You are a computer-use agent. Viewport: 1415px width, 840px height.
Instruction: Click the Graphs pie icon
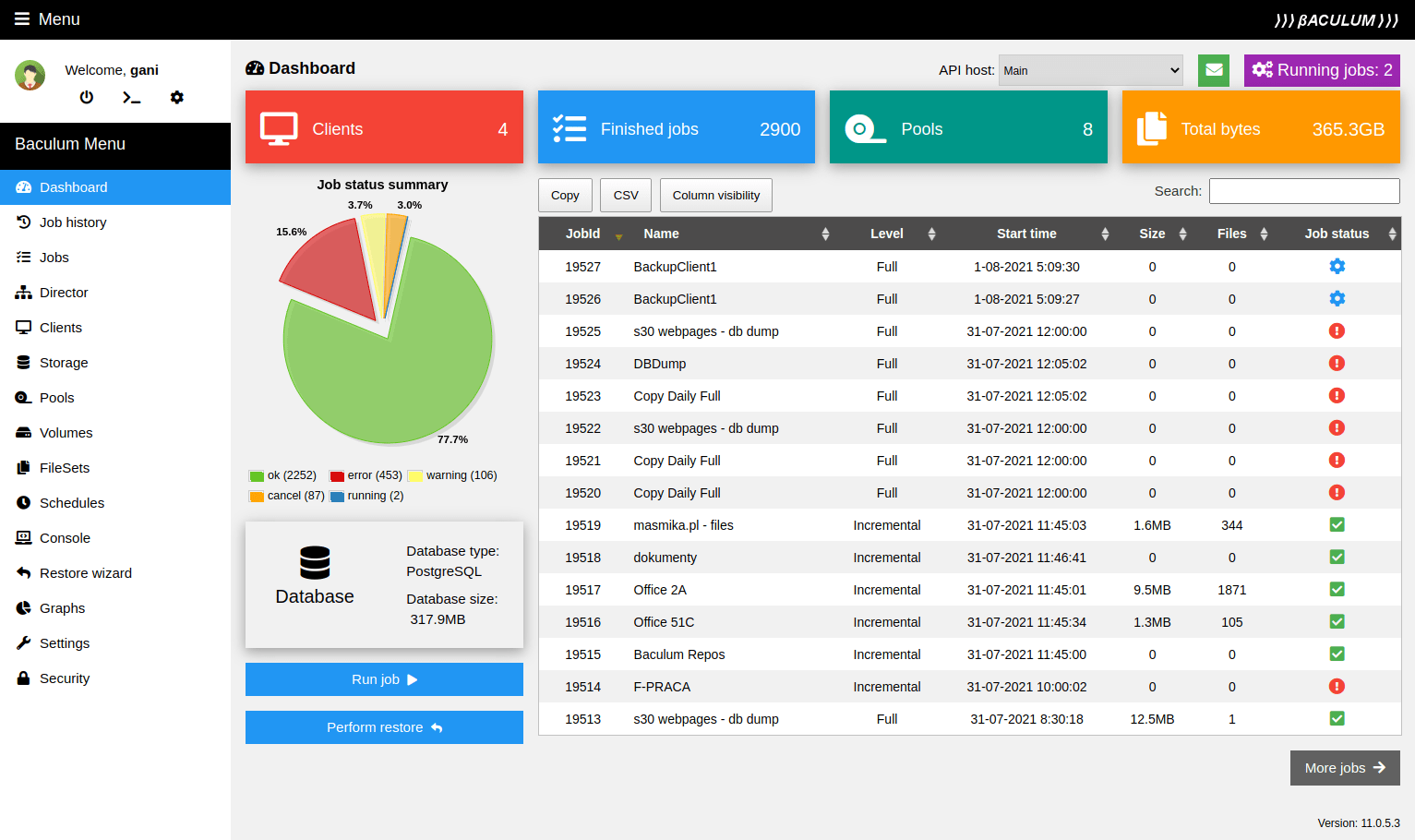point(24,608)
